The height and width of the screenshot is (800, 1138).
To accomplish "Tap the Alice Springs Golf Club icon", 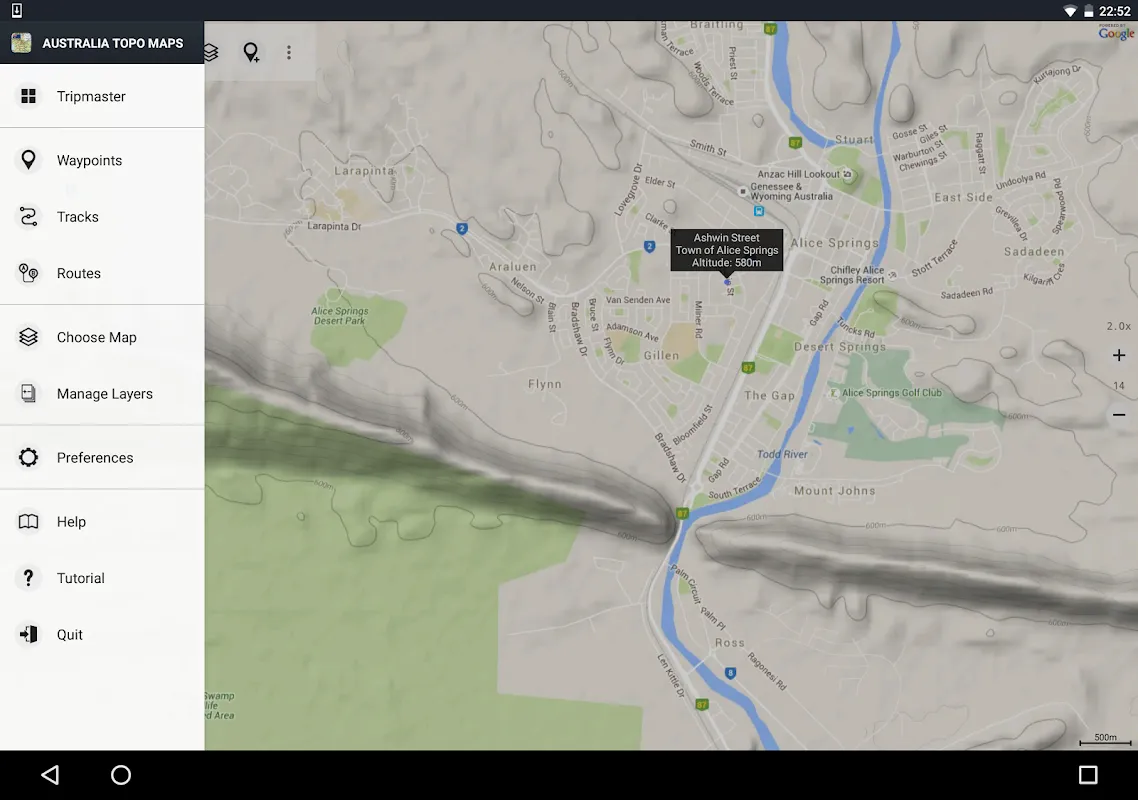I will point(834,393).
